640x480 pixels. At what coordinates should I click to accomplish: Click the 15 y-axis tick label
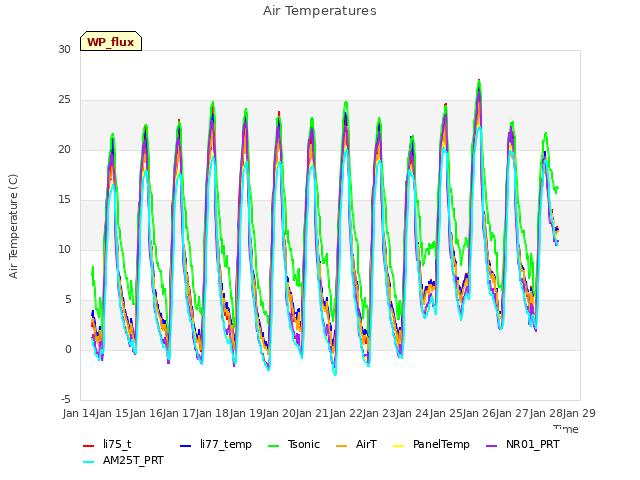click(x=64, y=200)
